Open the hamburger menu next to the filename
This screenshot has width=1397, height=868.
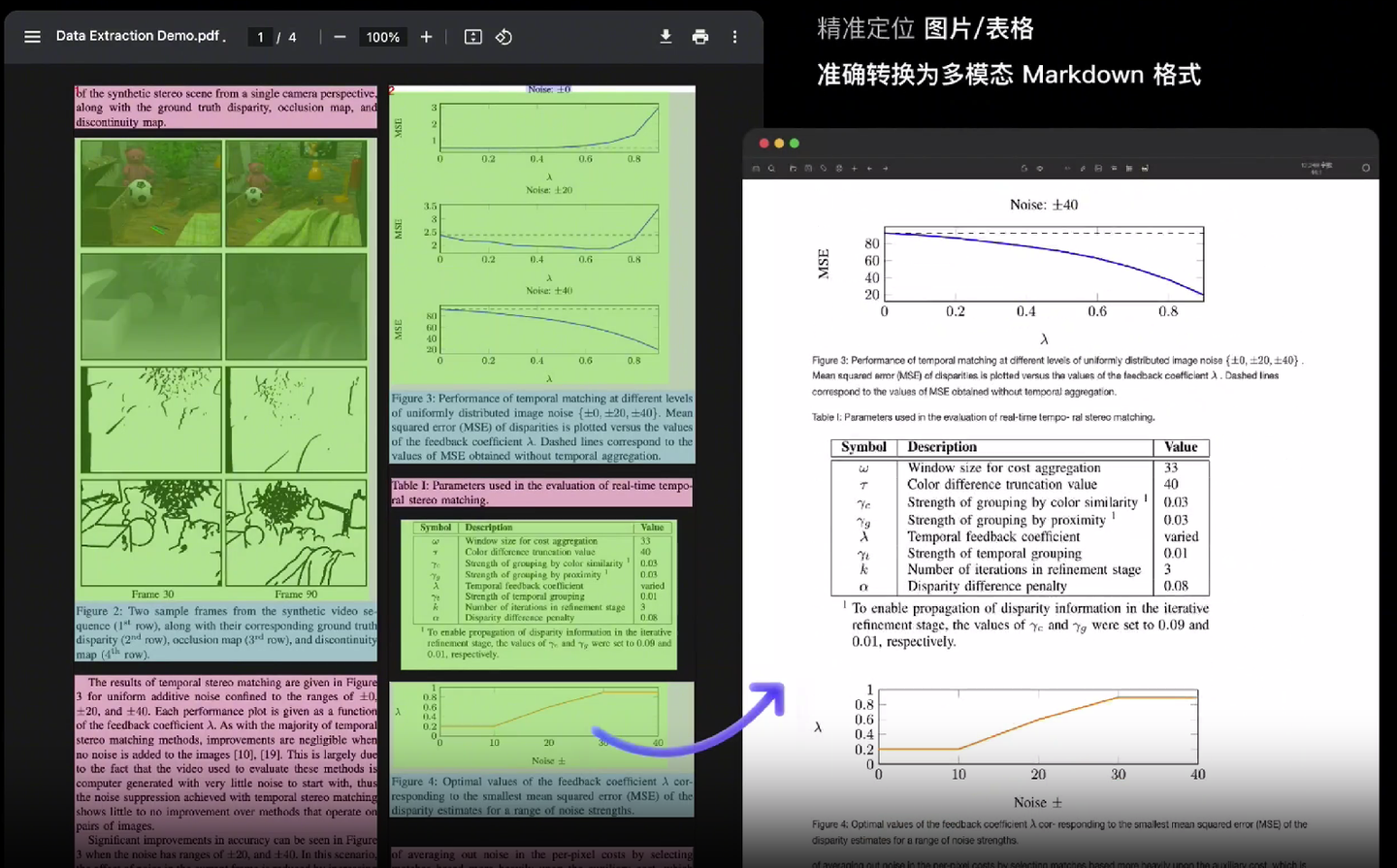(x=32, y=36)
